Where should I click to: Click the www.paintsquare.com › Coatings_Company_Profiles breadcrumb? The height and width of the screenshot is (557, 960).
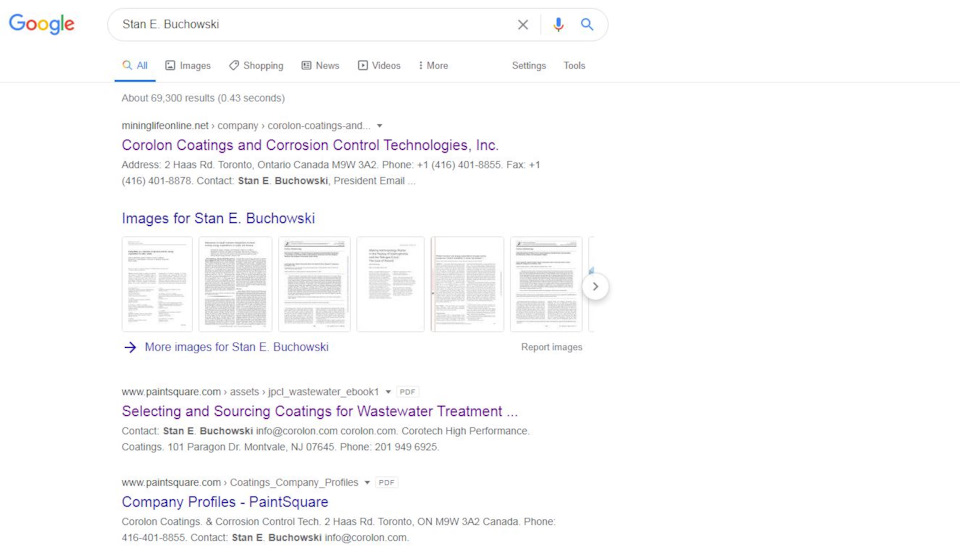[x=240, y=482]
